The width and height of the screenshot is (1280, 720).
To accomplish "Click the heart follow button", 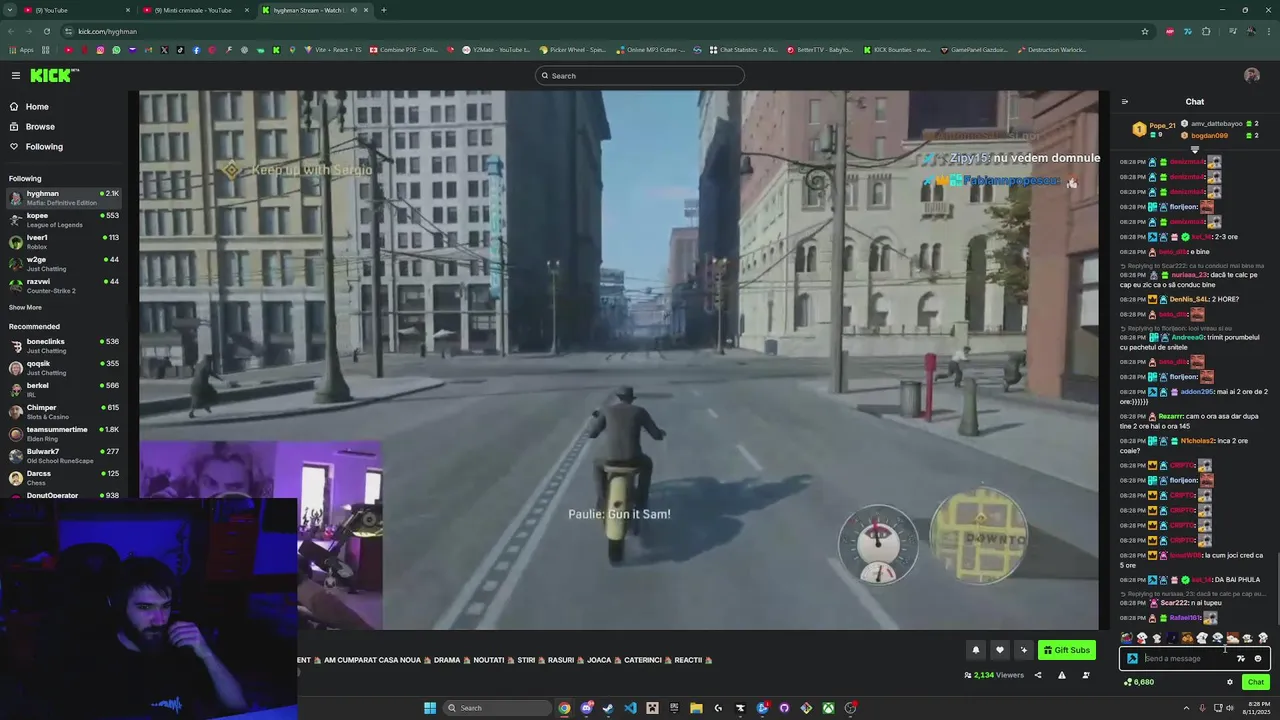I will (999, 650).
